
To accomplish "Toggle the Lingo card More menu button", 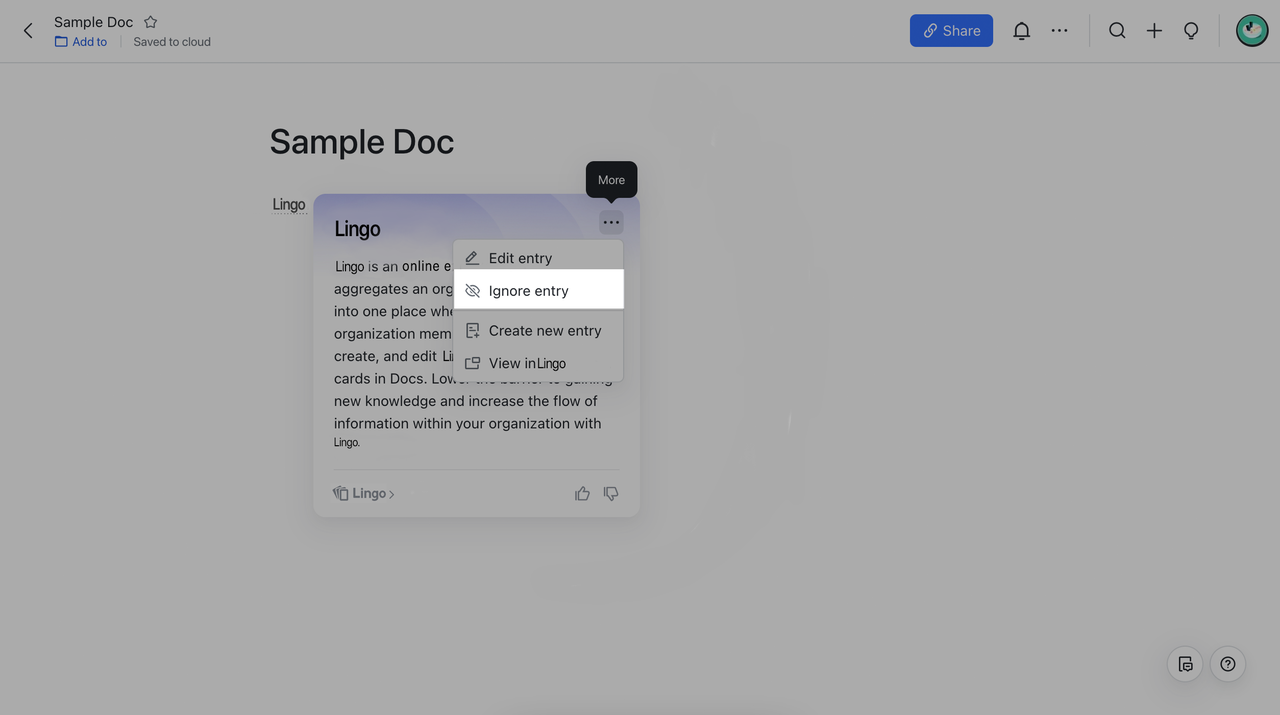I will point(611,222).
